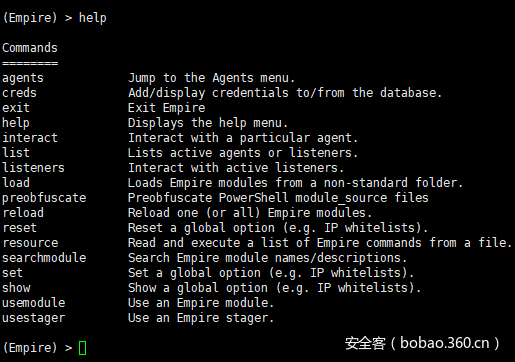Click the 'show' command entry
The image size is (515, 362).
coord(16,288)
